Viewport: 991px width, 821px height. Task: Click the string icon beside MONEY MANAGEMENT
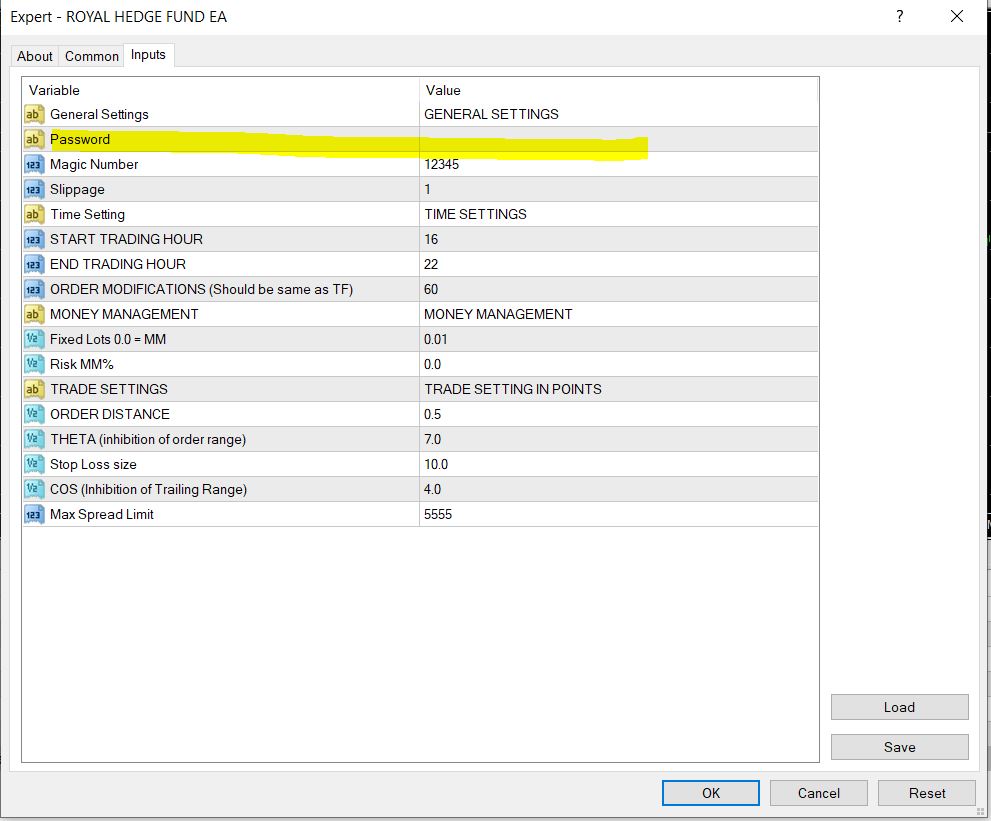[33, 314]
